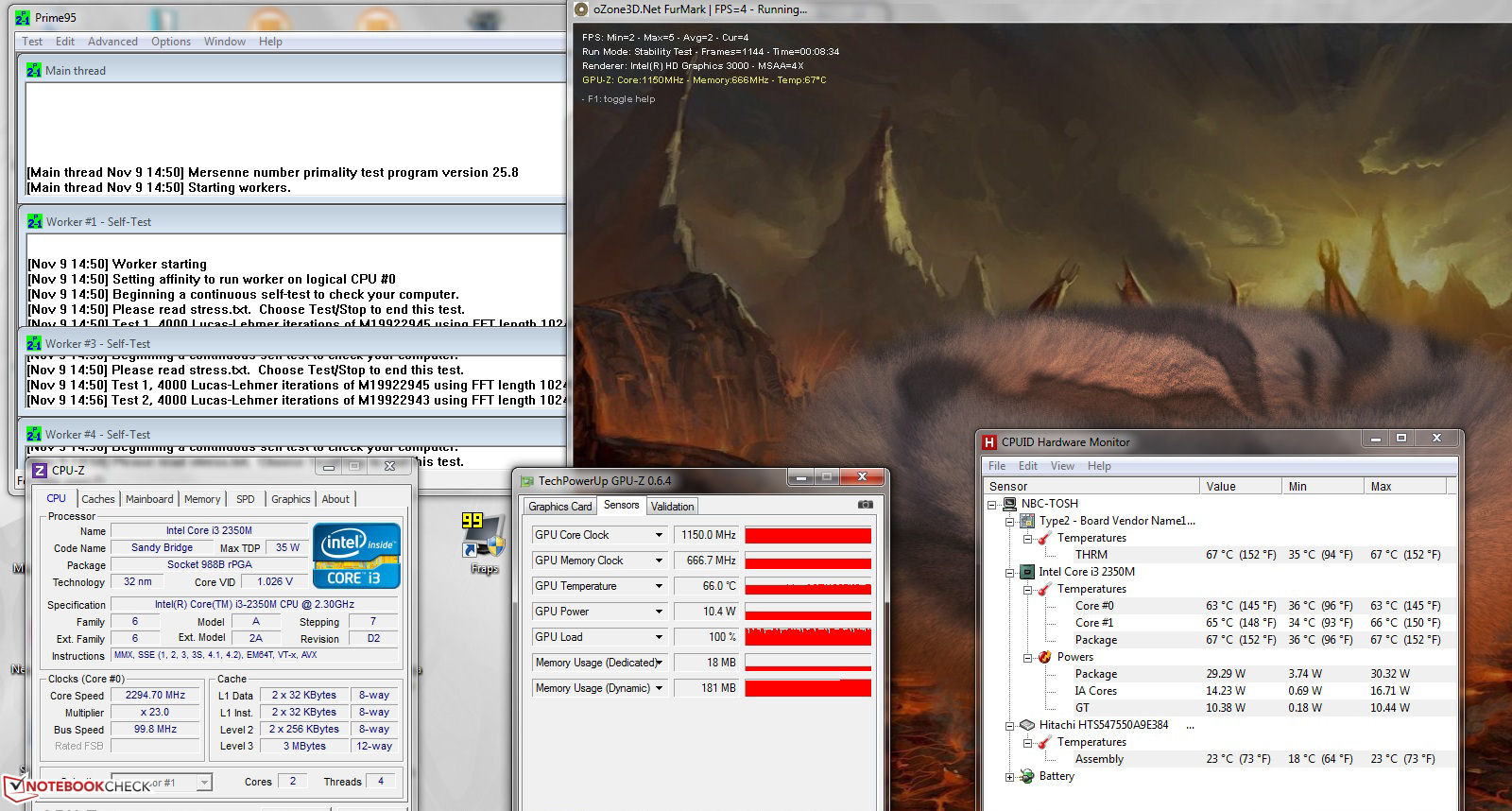Viewport: 1512px width, 811px height.
Task: Click the Worker #1 Self-Test window icon
Action: [x=35, y=221]
